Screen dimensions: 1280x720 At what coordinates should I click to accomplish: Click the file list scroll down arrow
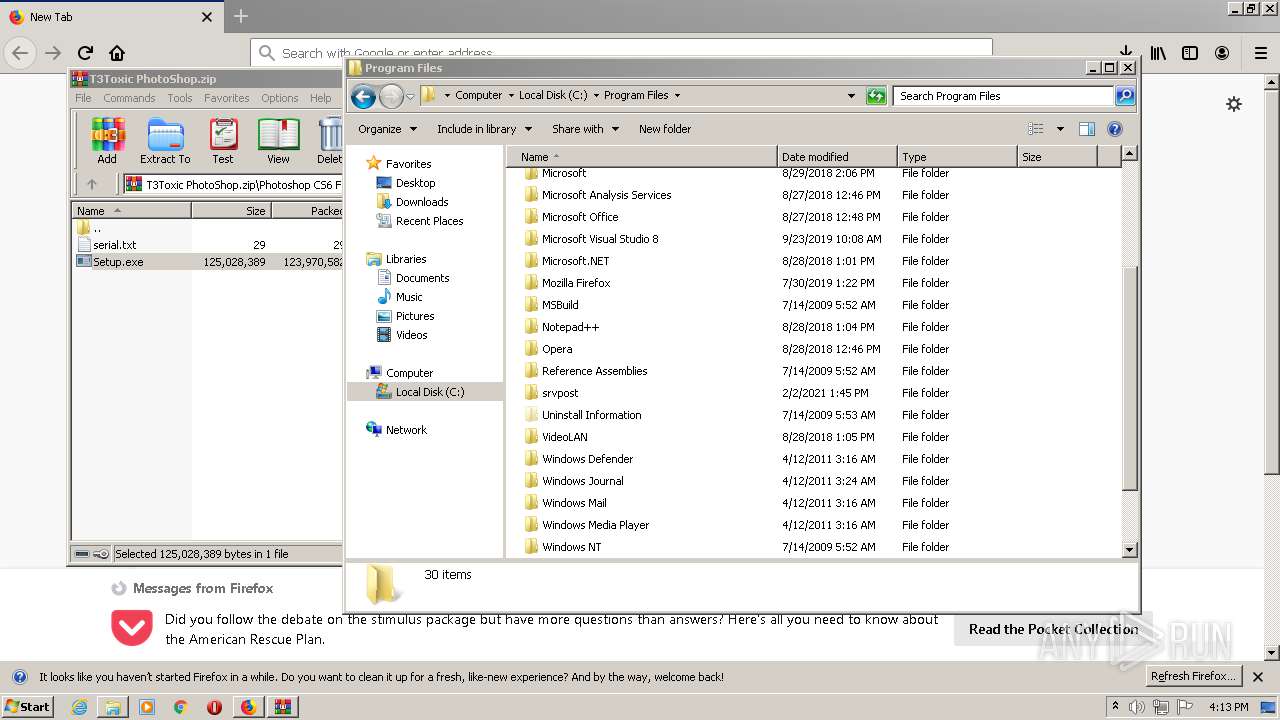coord(1130,550)
